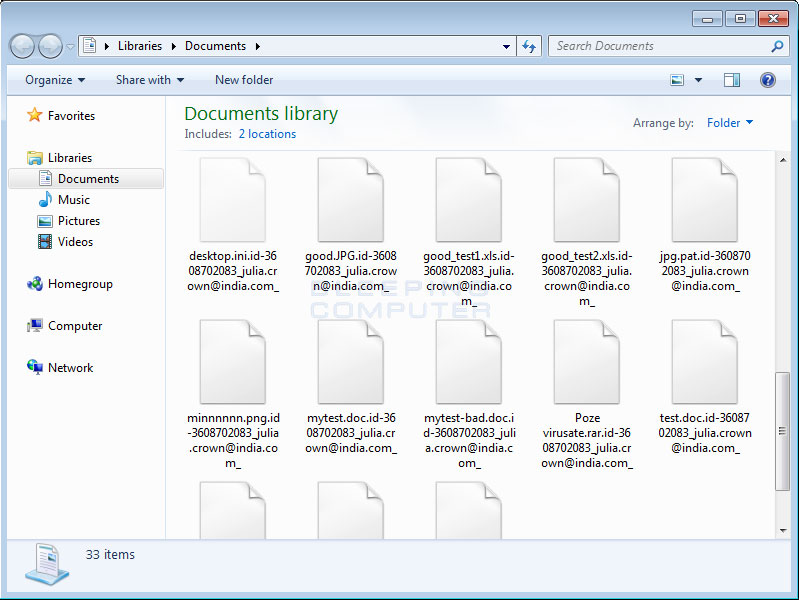
Task: Click the Change your view icon
Action: click(x=677, y=80)
